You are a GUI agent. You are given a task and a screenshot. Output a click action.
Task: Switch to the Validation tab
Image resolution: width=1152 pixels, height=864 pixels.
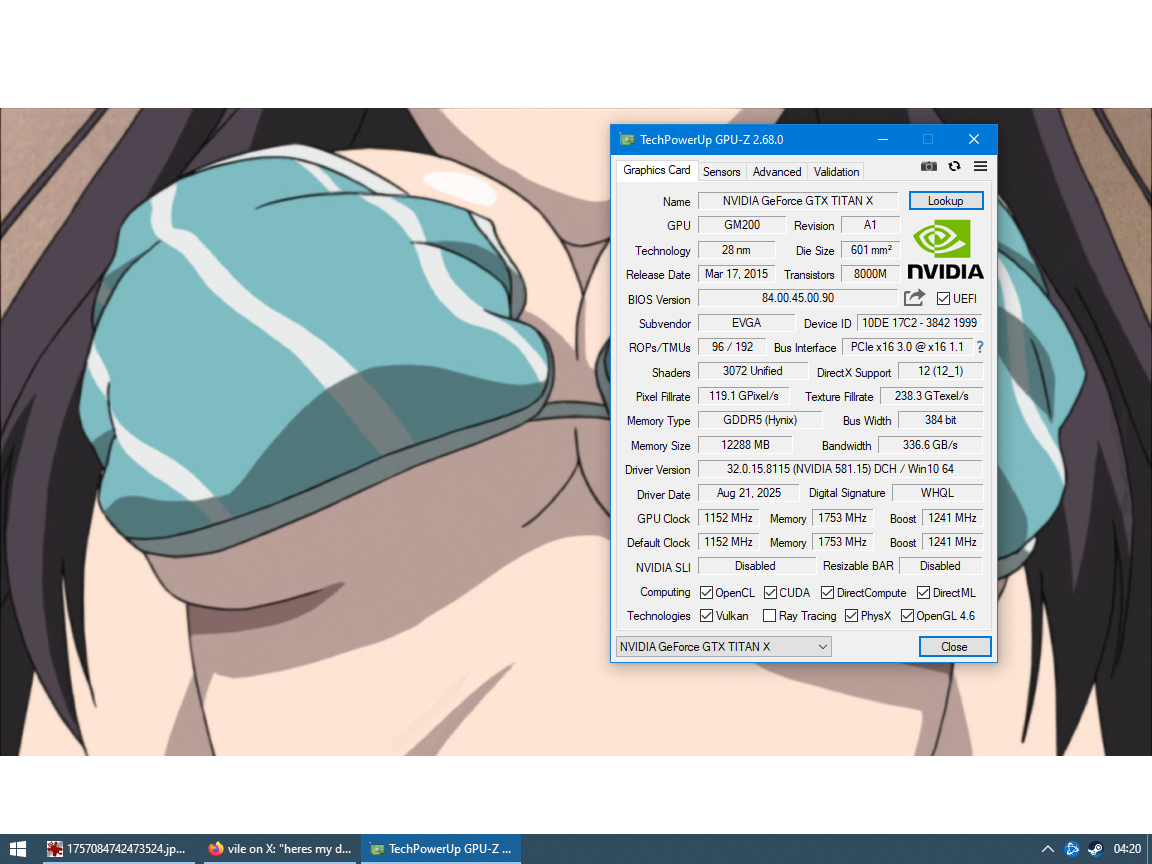coord(836,171)
